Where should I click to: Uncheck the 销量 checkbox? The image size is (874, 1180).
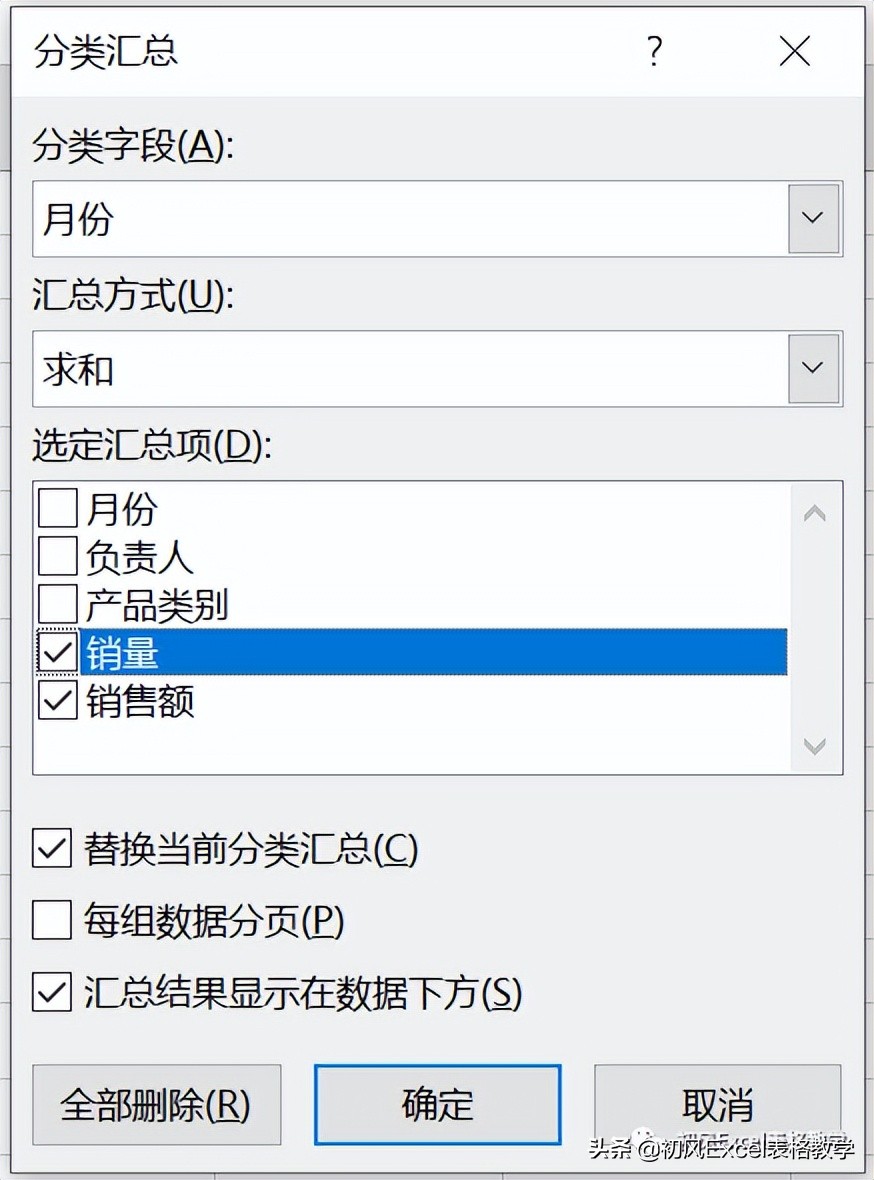click(58, 652)
